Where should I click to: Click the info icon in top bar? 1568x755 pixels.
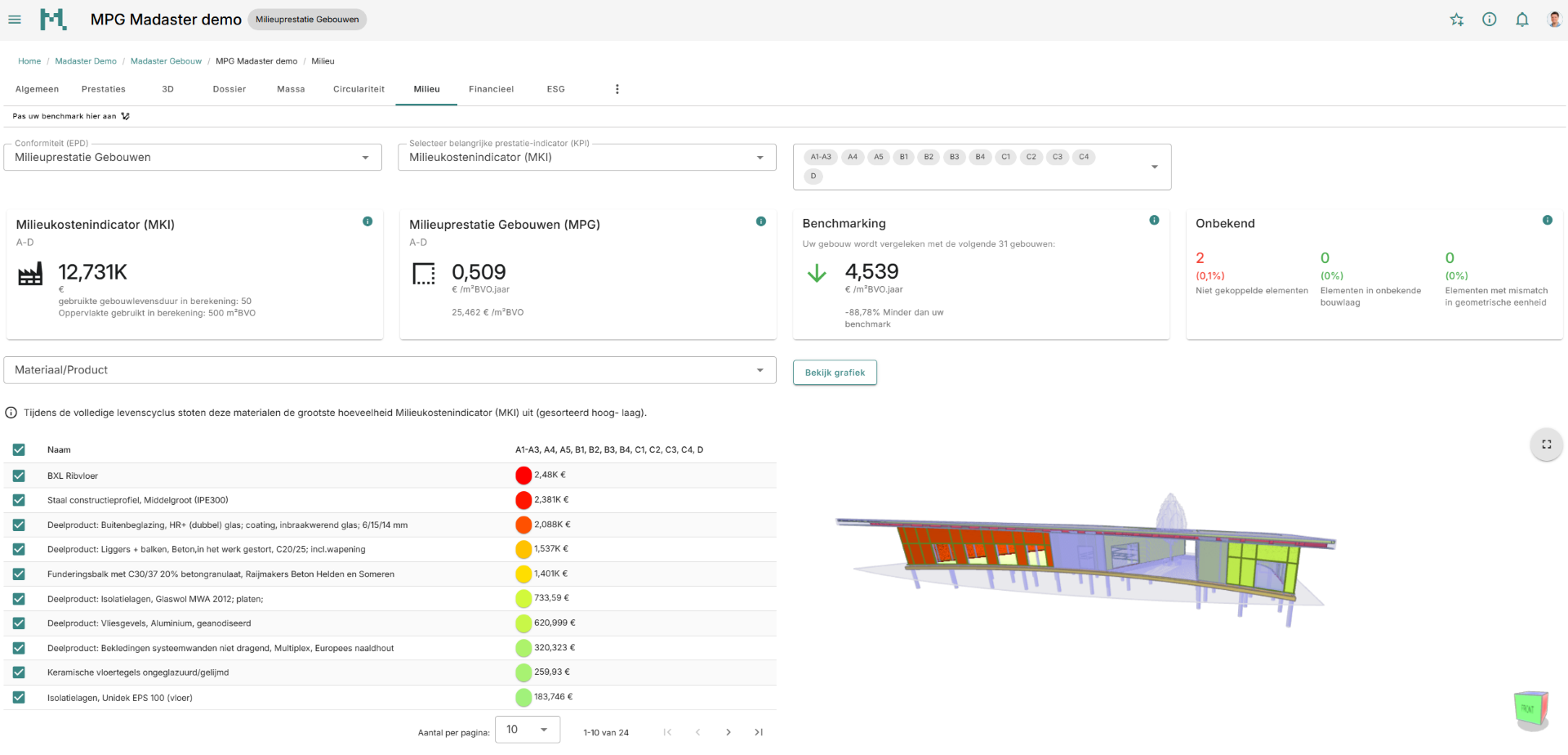click(x=1490, y=20)
